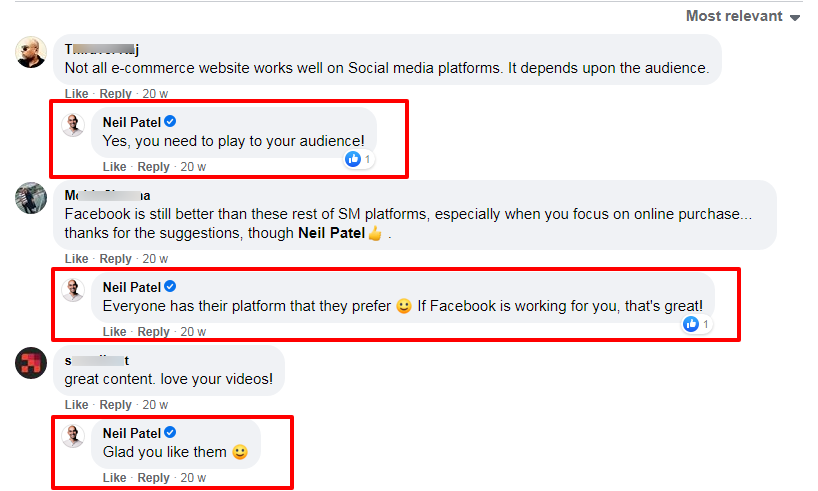Reply to the 'Glad you like them' comment

[154, 478]
